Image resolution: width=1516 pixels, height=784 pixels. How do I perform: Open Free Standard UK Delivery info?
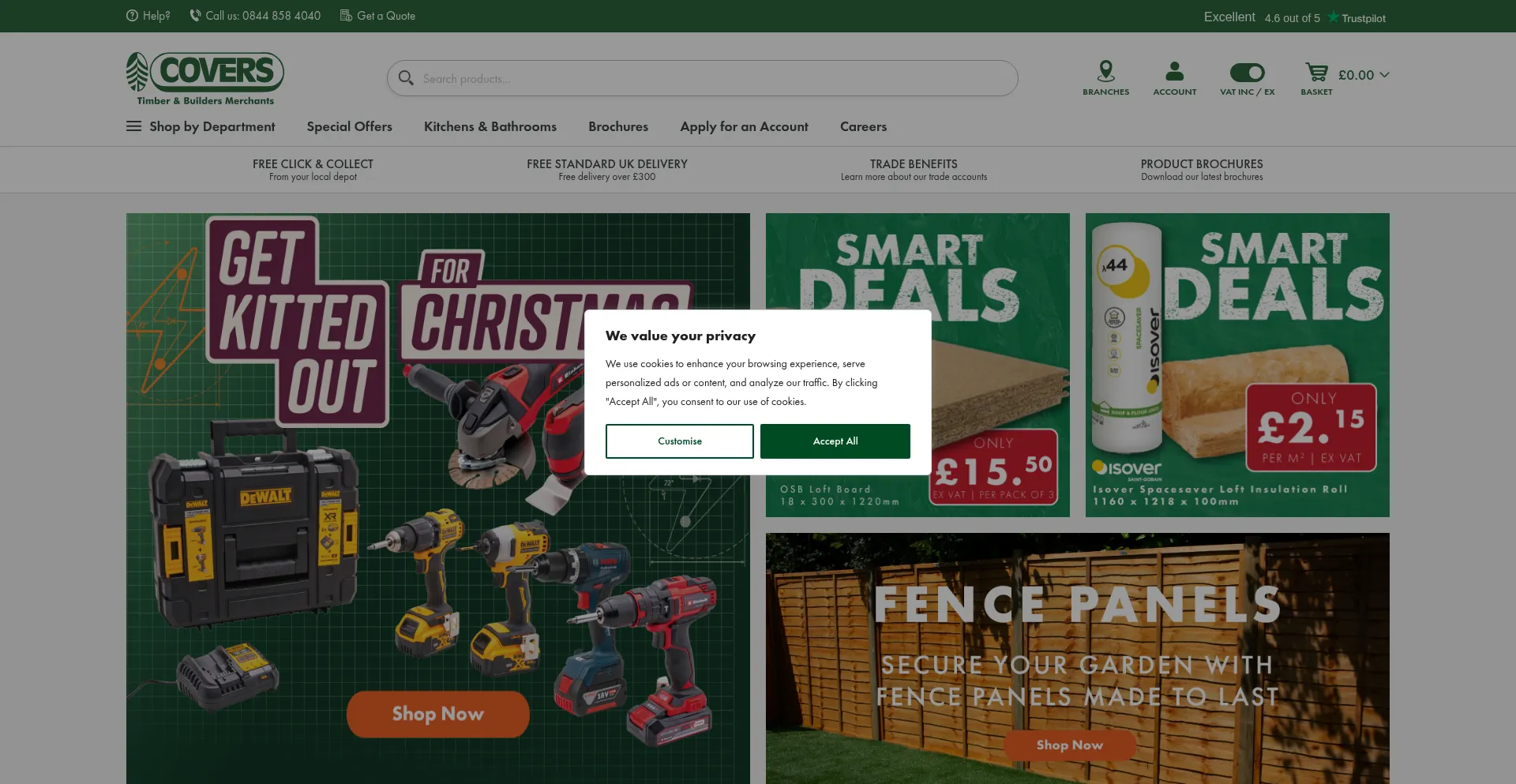607,170
